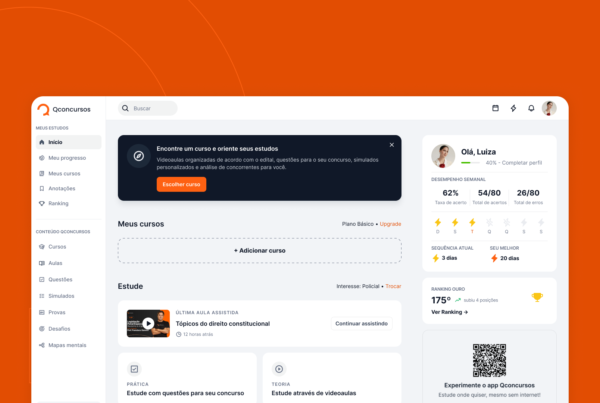The height and width of the screenshot is (403, 600).
Task: Click the Upgrade plan link
Action: pos(390,224)
